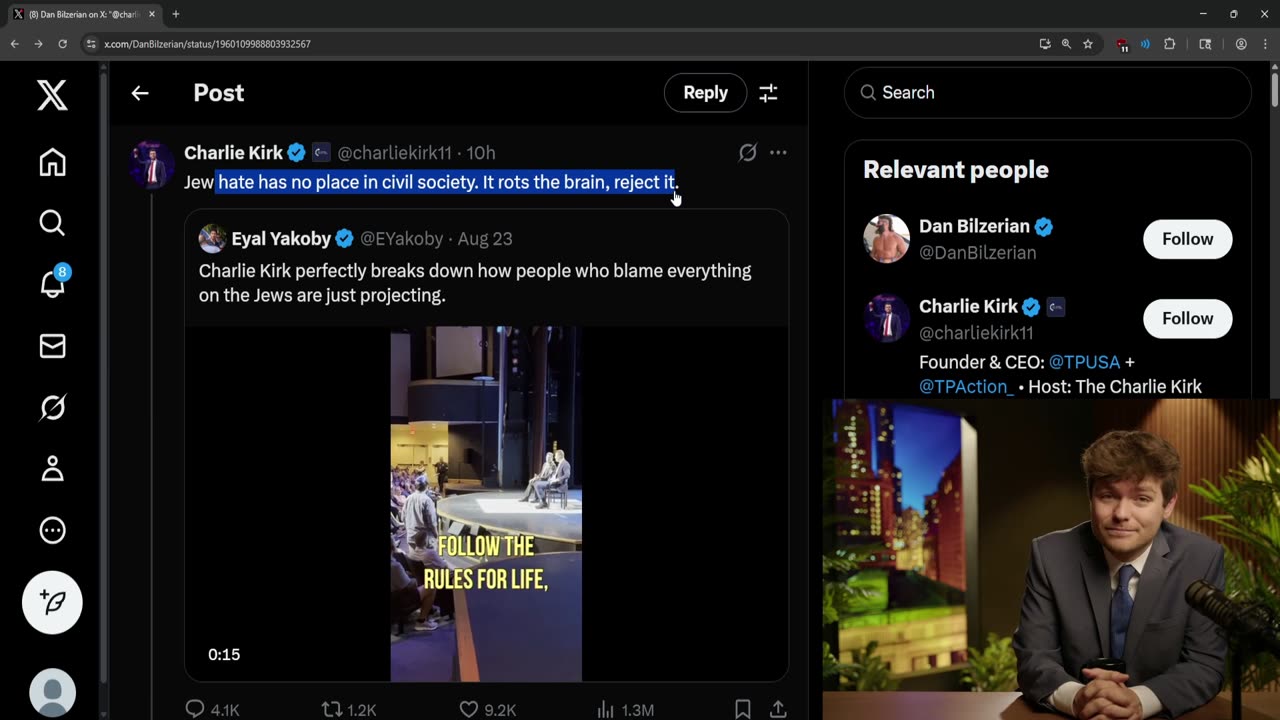This screenshot has height=720, width=1280.
Task: Open @TPAction_ link in bio
Action: click(966, 386)
